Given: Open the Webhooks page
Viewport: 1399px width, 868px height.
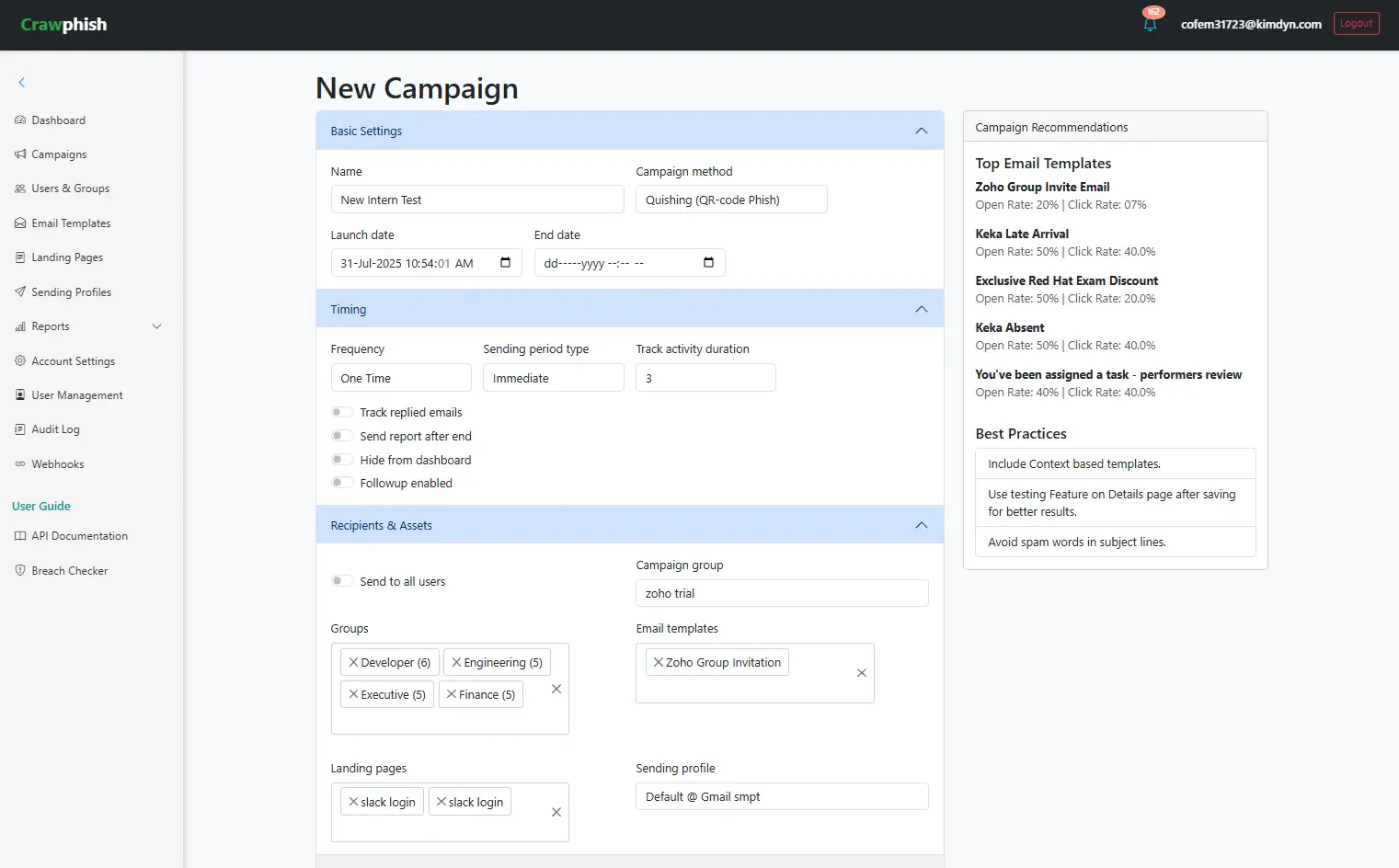Looking at the screenshot, I should [57, 463].
